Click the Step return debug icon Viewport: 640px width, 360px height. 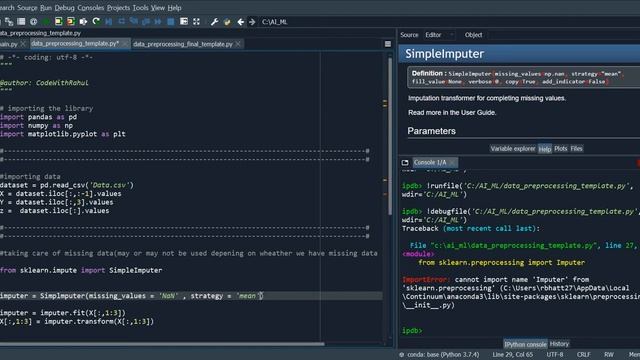point(146,22)
